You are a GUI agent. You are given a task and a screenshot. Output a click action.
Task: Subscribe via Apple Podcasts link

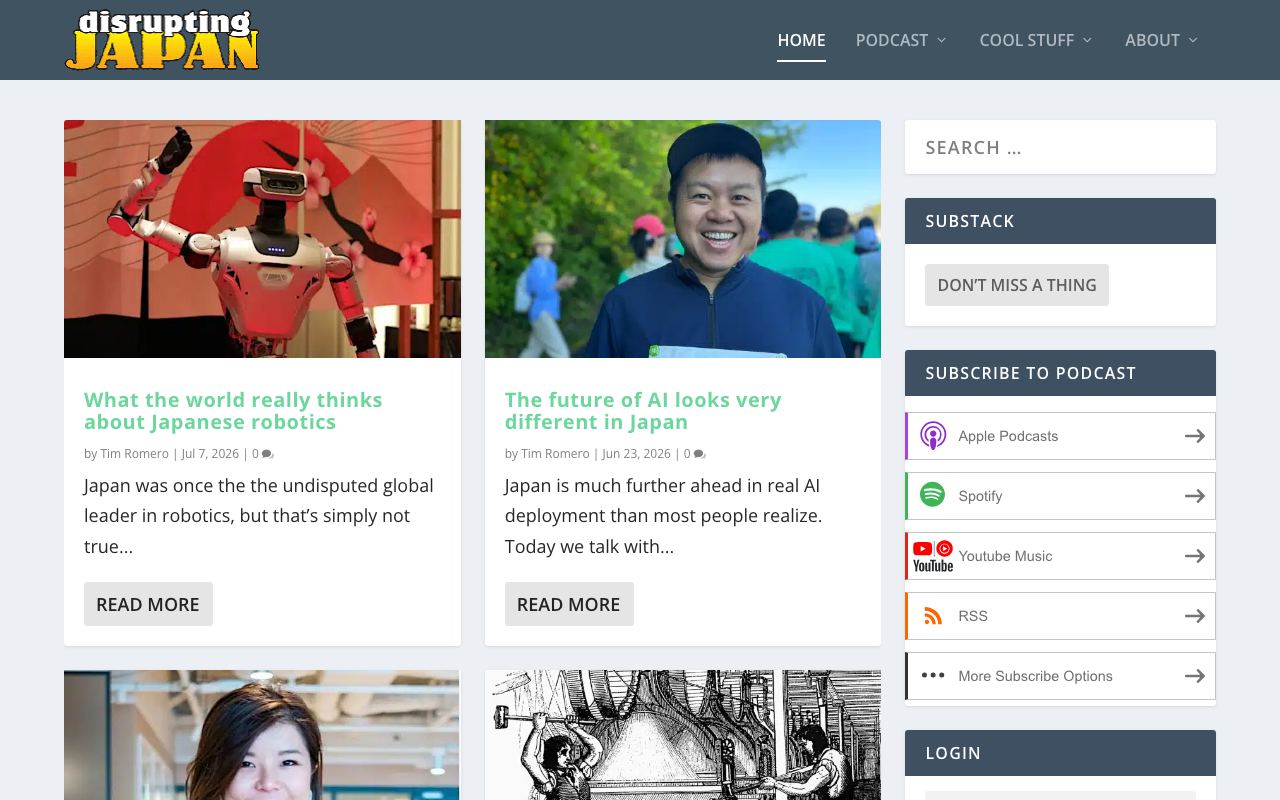[x=1060, y=436]
